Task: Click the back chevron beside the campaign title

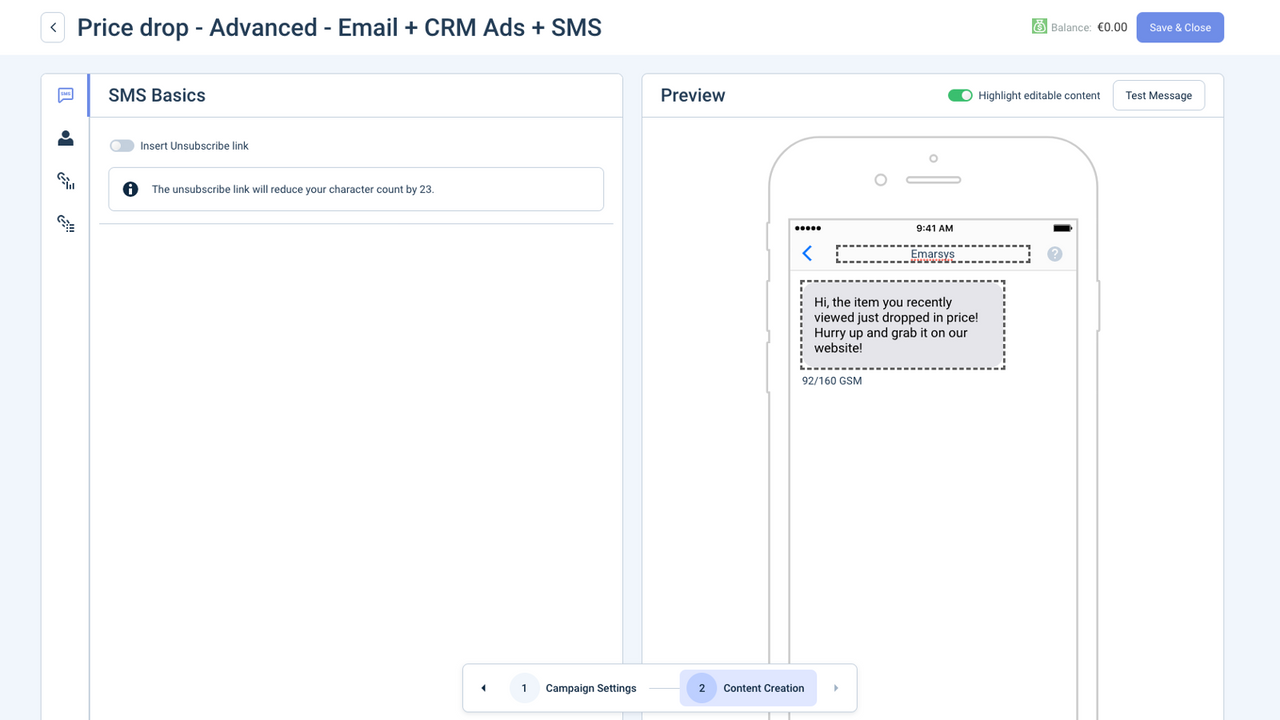Action: tap(52, 27)
